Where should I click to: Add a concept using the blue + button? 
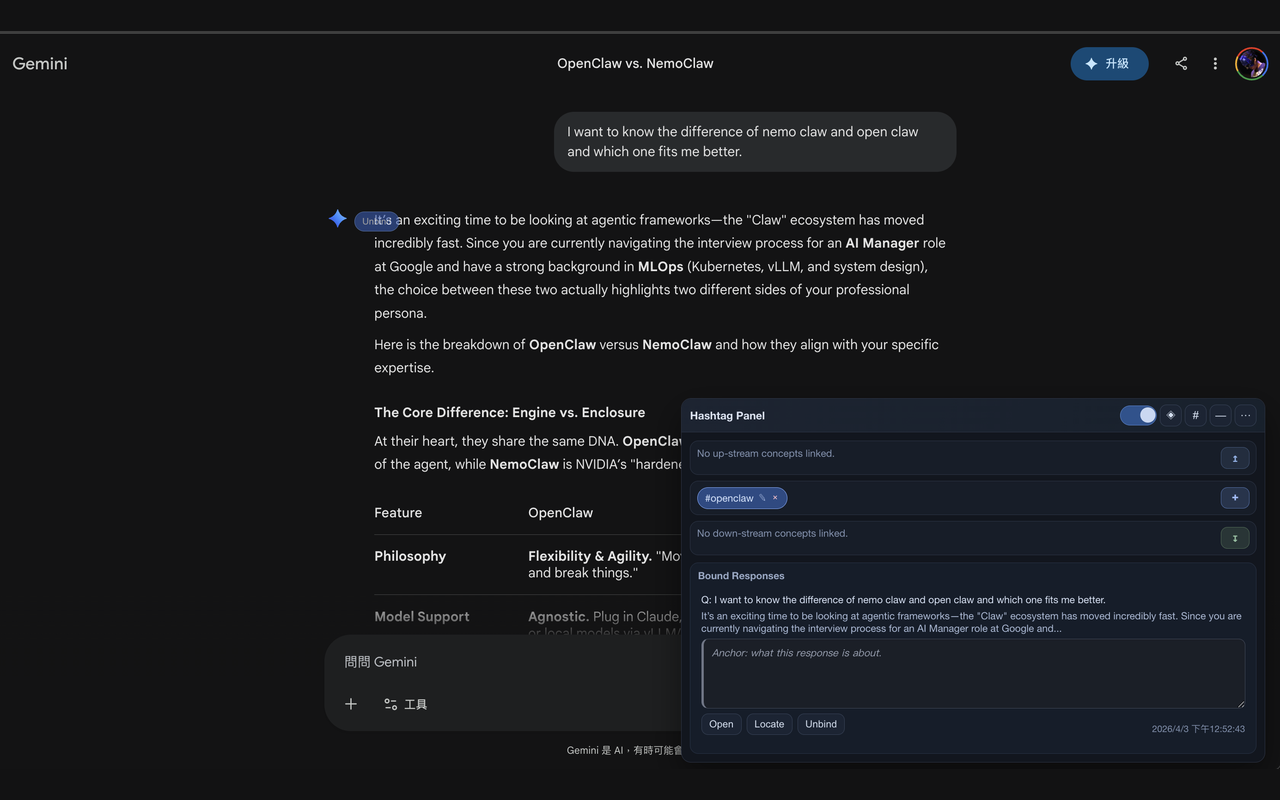click(1235, 497)
